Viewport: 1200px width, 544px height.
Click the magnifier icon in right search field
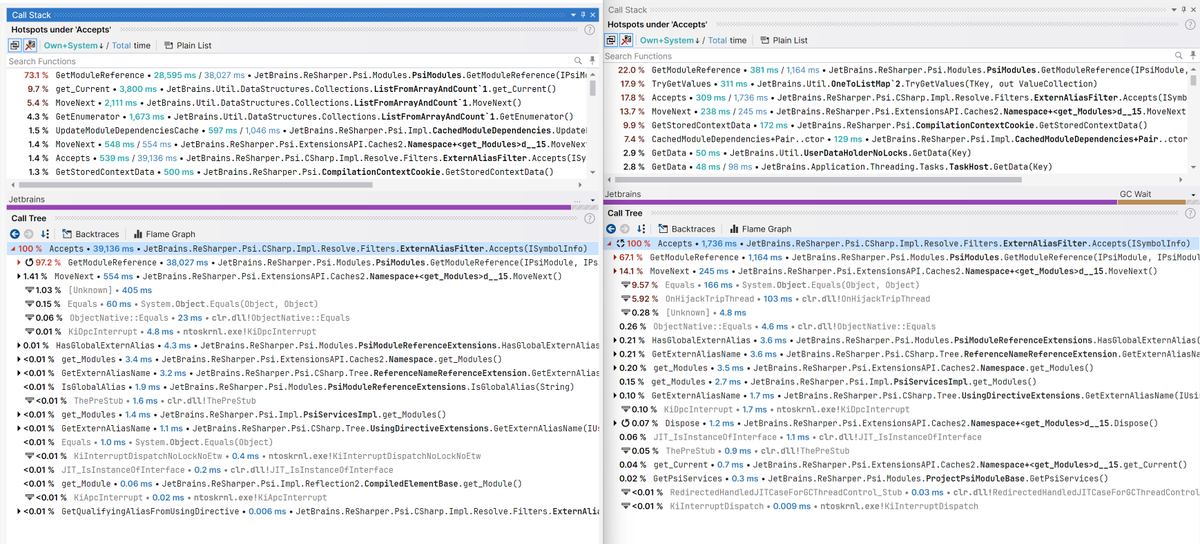[x=1179, y=56]
